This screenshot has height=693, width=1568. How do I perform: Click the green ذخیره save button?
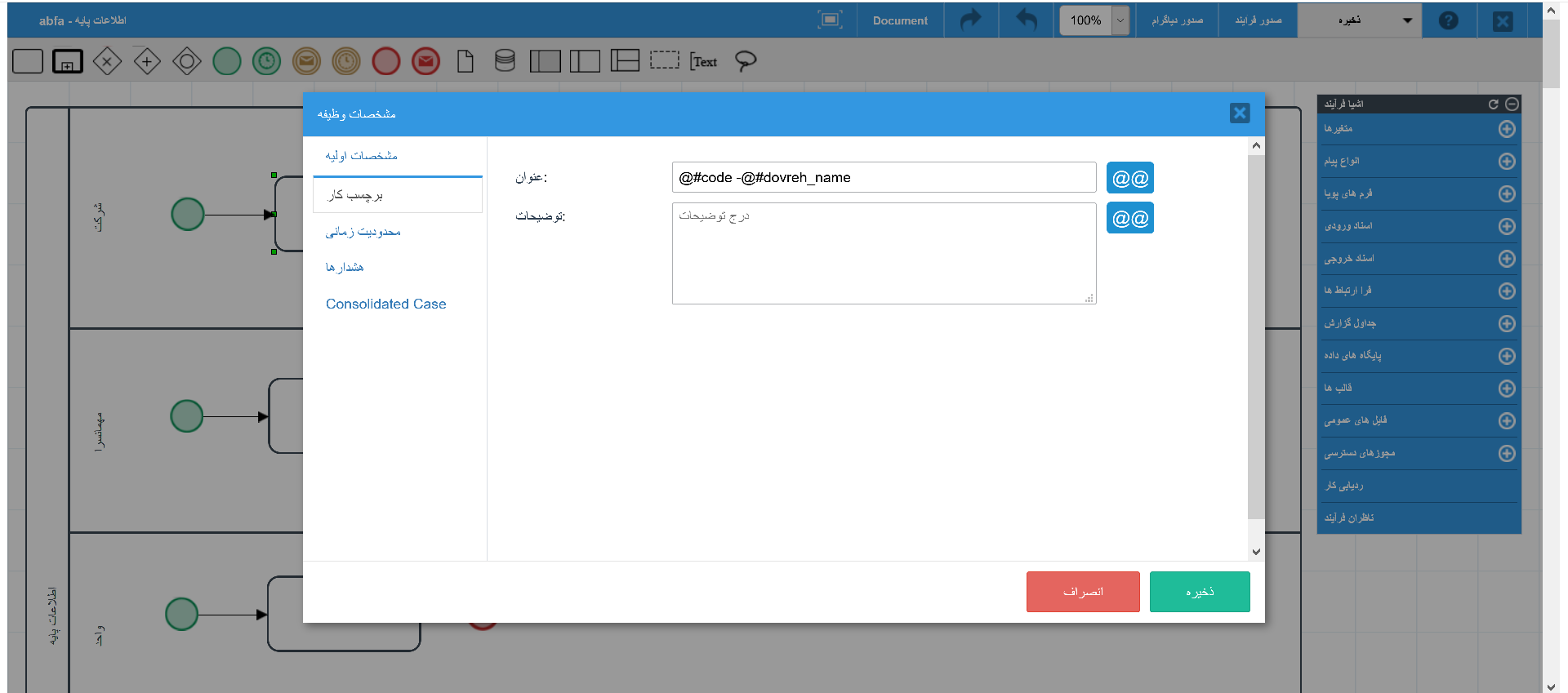[x=1199, y=592]
